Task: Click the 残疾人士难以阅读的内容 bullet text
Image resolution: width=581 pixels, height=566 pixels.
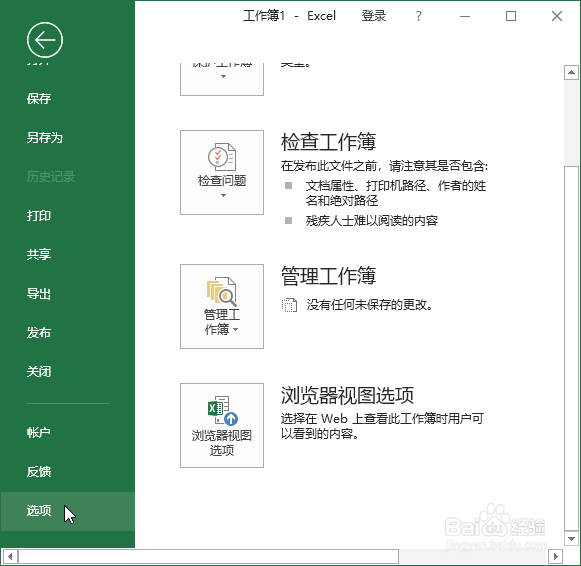Action: coord(372,221)
